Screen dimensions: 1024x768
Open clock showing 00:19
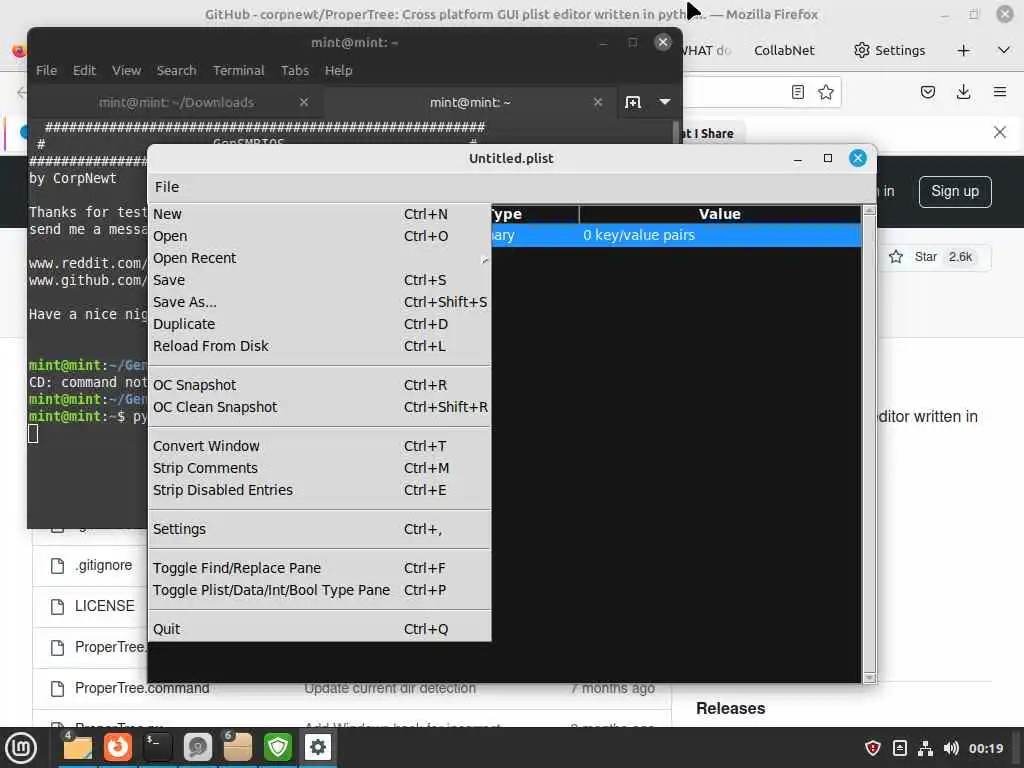985,748
